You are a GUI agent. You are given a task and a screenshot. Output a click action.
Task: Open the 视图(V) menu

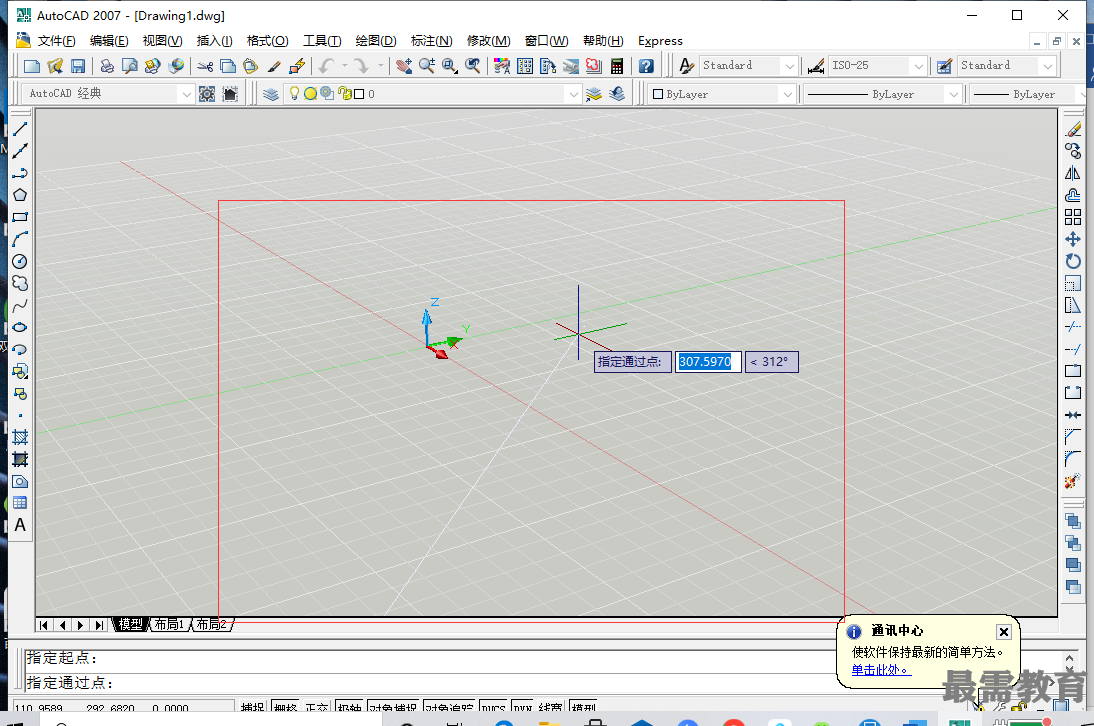(162, 40)
